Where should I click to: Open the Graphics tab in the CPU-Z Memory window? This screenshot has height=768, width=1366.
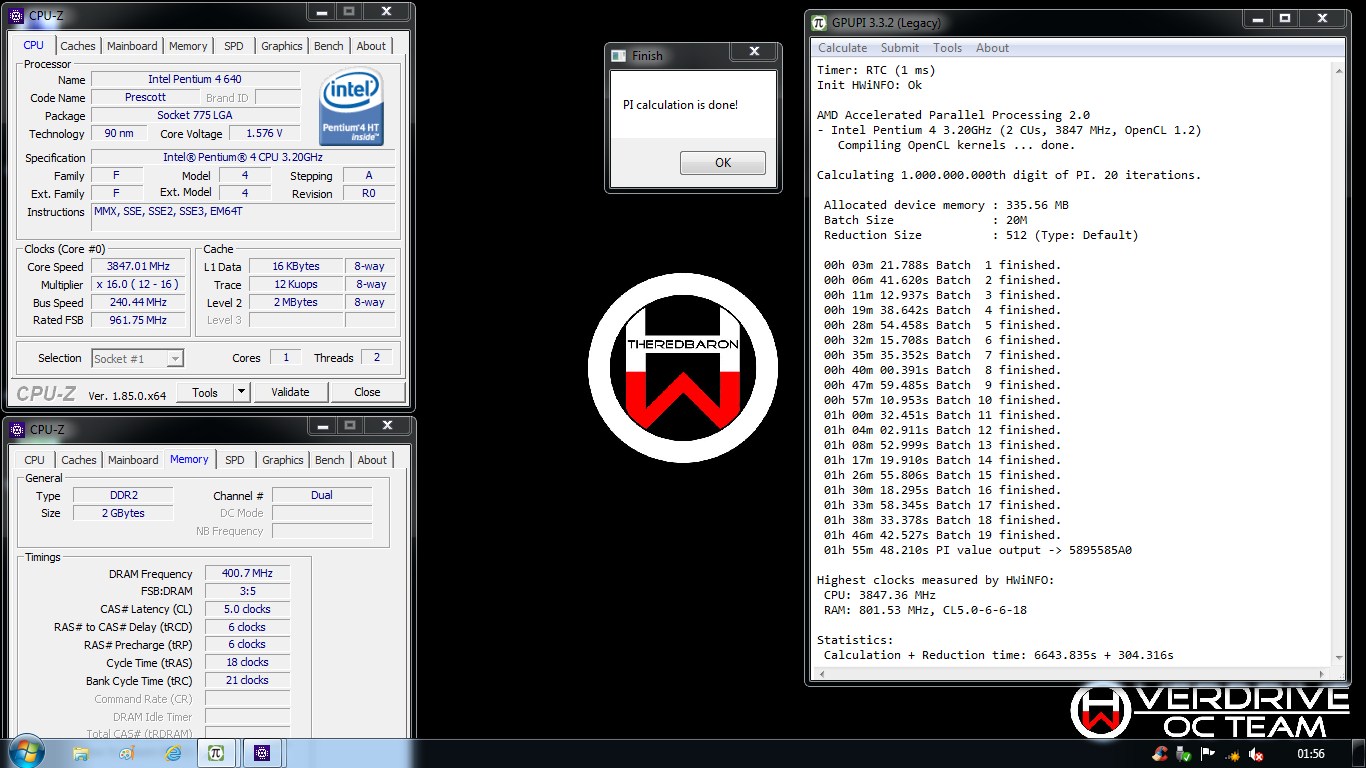click(x=283, y=460)
